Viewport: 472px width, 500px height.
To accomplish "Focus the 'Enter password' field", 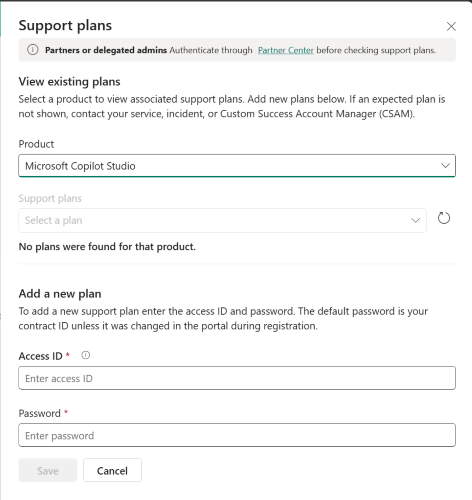I will [237, 435].
